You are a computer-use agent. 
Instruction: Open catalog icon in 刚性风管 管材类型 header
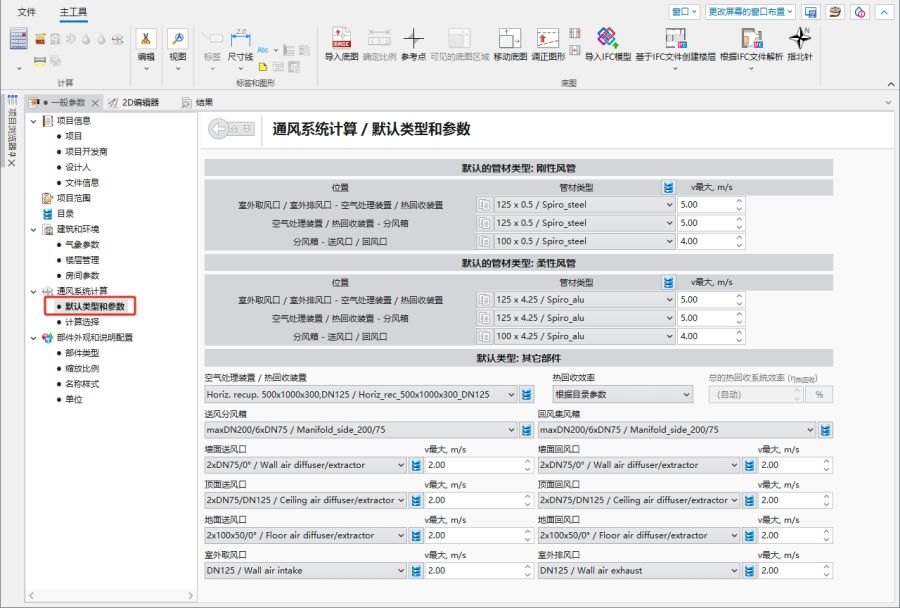click(x=668, y=187)
